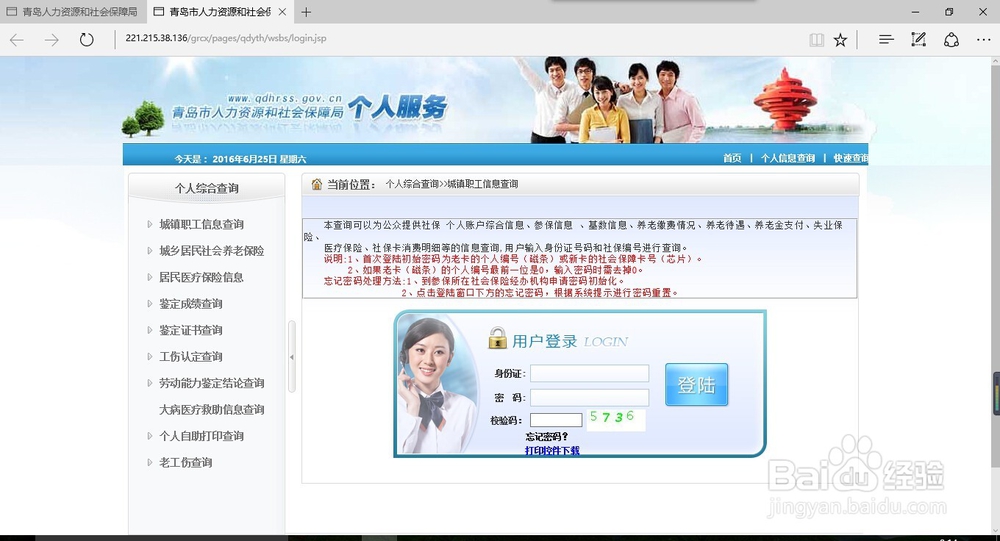The height and width of the screenshot is (541, 1000).
Task: Open browser More actions ellipsis menu
Action: click(x=983, y=40)
